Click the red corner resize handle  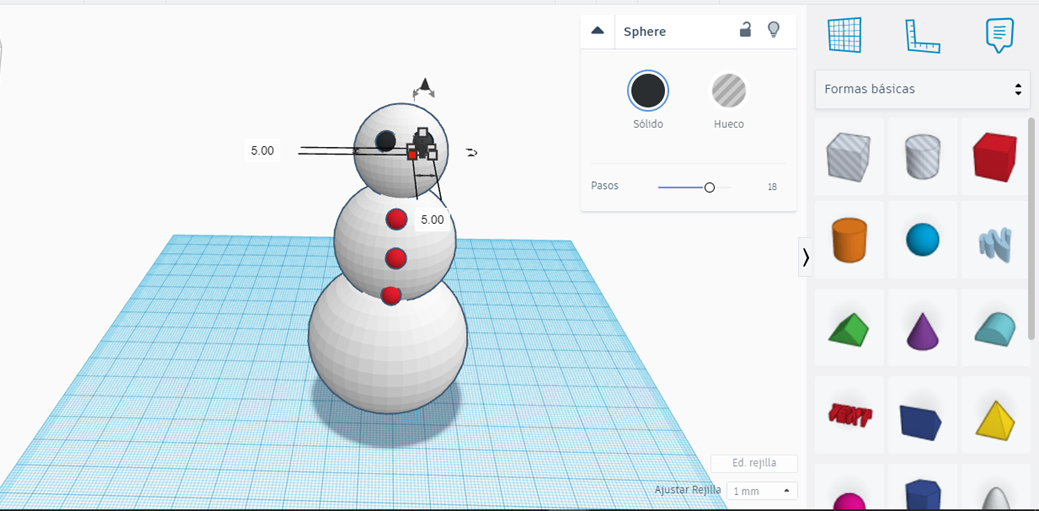tap(411, 154)
